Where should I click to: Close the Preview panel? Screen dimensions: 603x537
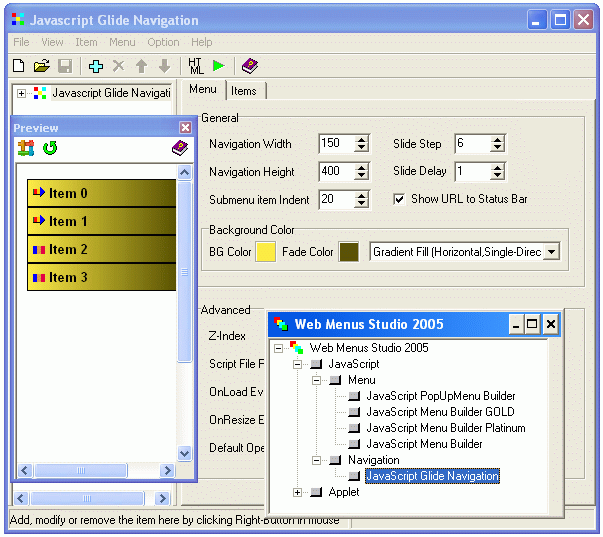185,127
